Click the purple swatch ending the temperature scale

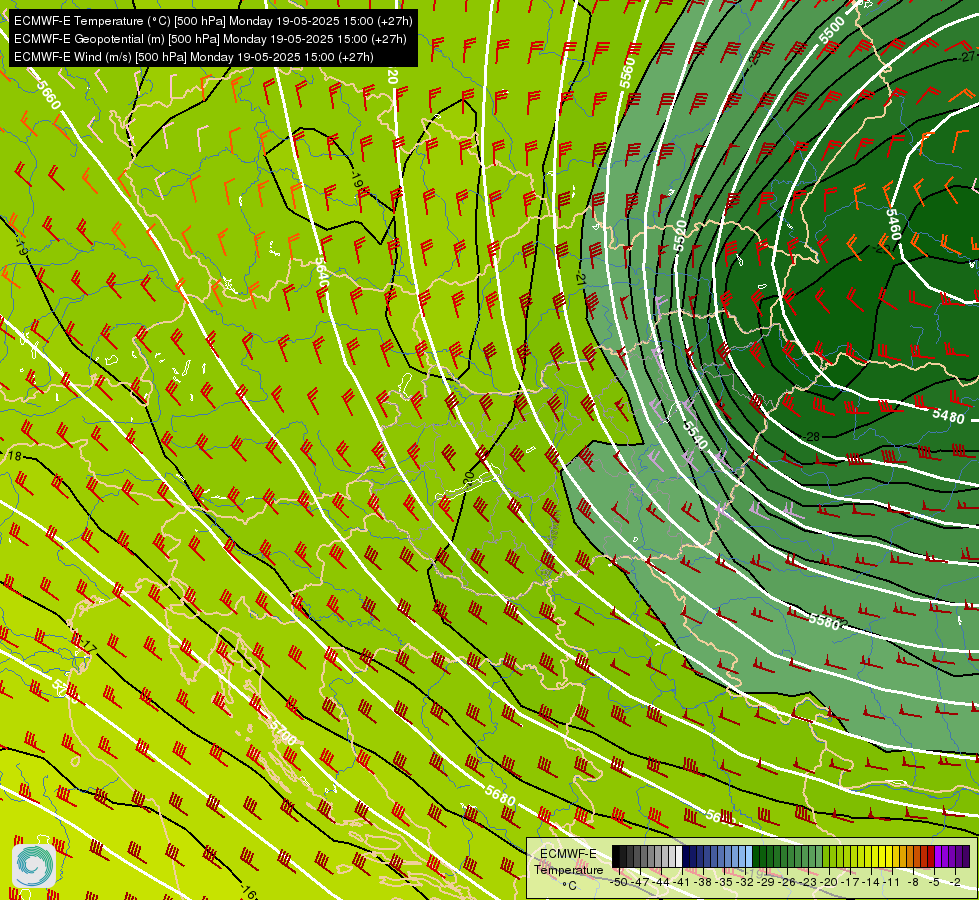coord(966,856)
